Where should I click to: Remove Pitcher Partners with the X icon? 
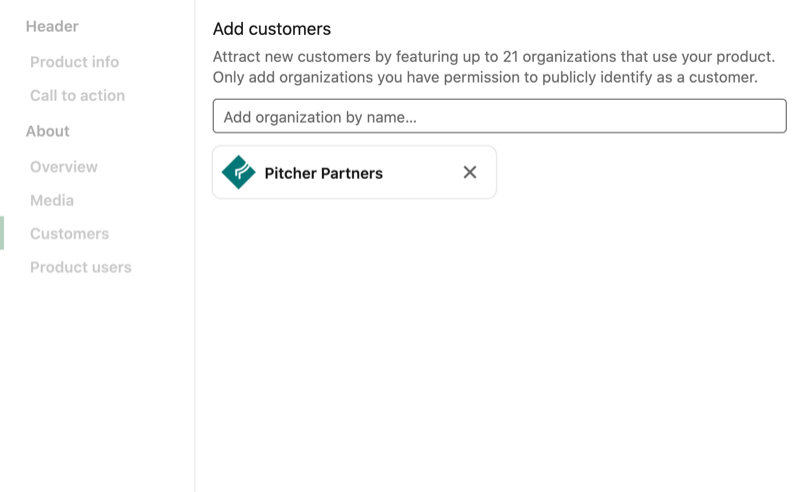(x=470, y=173)
